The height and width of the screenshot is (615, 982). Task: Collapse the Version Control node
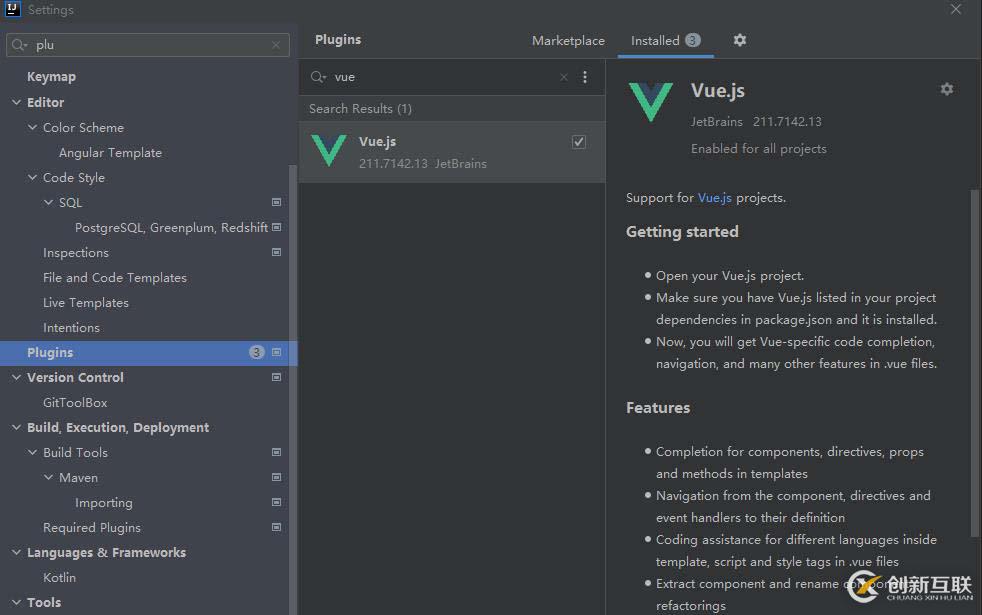pos(16,378)
